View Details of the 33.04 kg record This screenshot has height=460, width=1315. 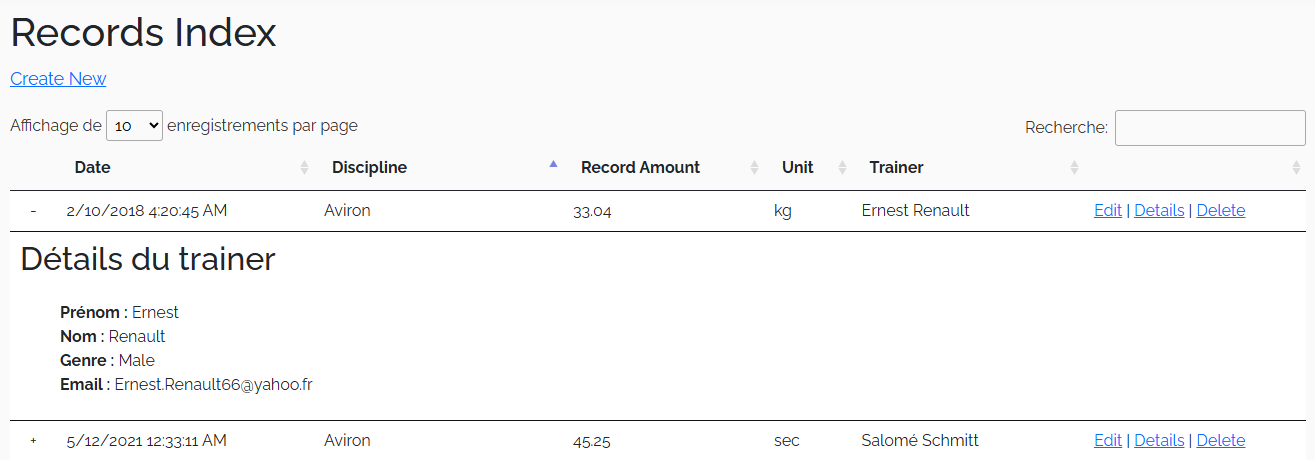pyautogui.click(x=1159, y=211)
